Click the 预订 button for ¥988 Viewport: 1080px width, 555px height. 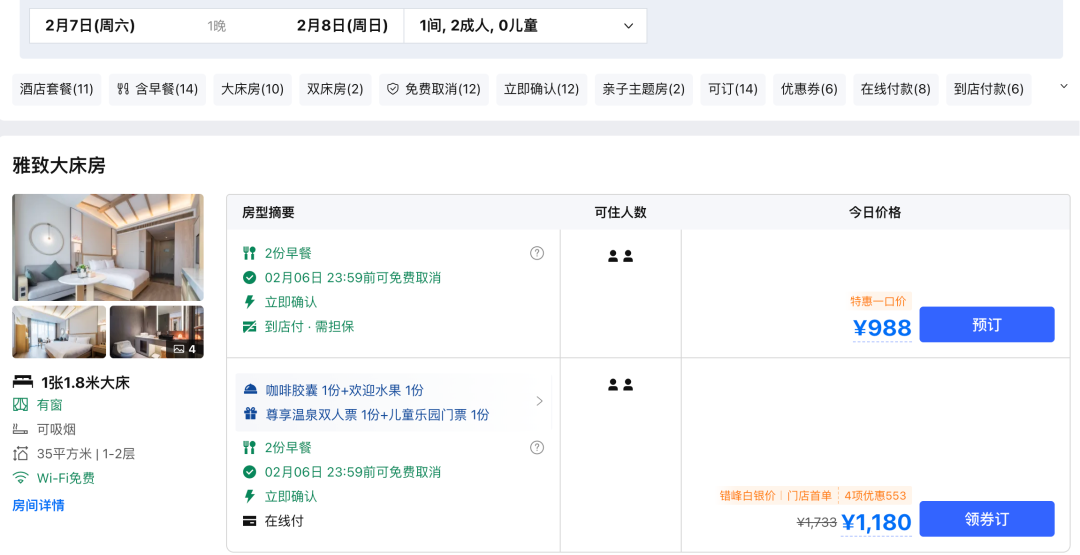[x=987, y=324]
